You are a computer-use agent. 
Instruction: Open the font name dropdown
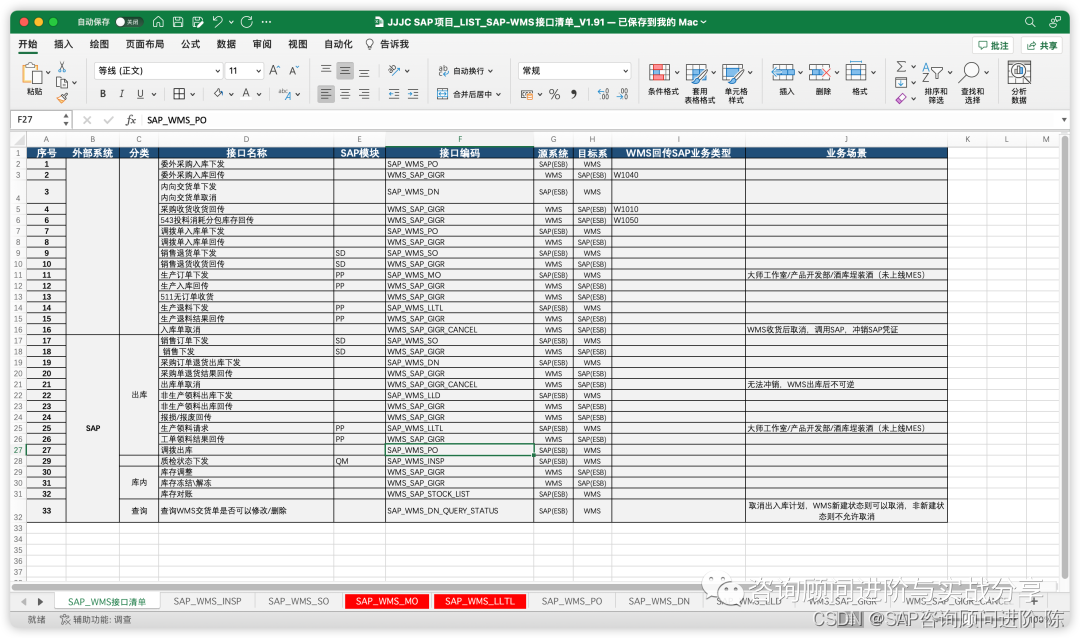click(x=218, y=70)
